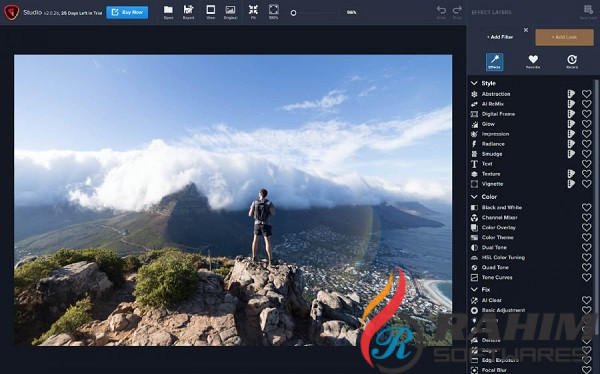Open presets icon next to Abstraction
600x374 pixels.
571,94
